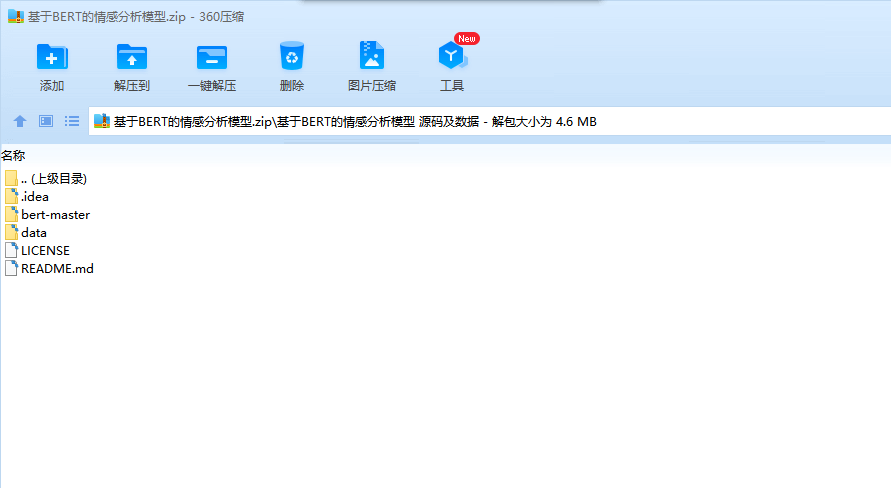
Task: Open the 工具 (Tools) icon with New badge
Action: (453, 55)
